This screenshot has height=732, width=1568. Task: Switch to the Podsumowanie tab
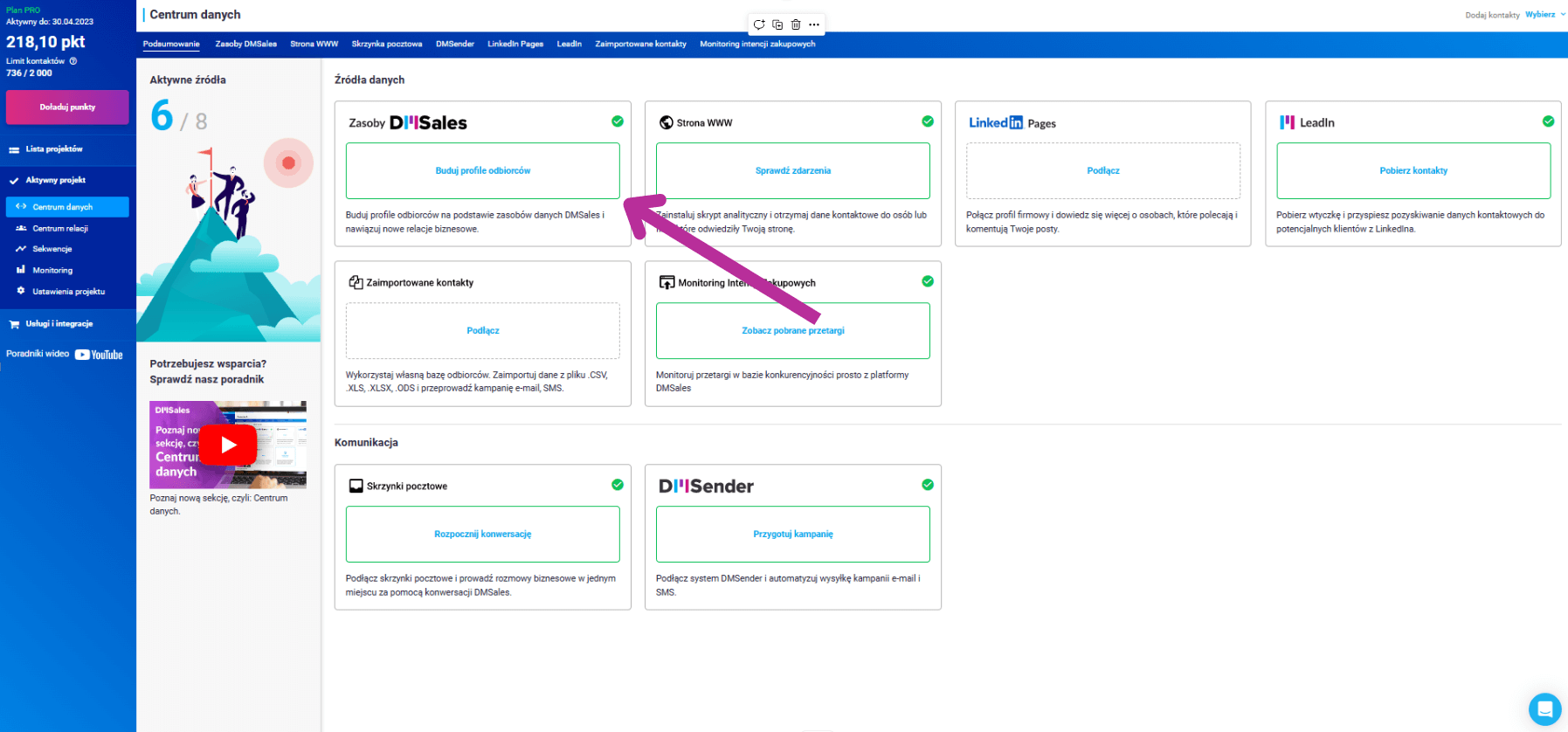(171, 44)
